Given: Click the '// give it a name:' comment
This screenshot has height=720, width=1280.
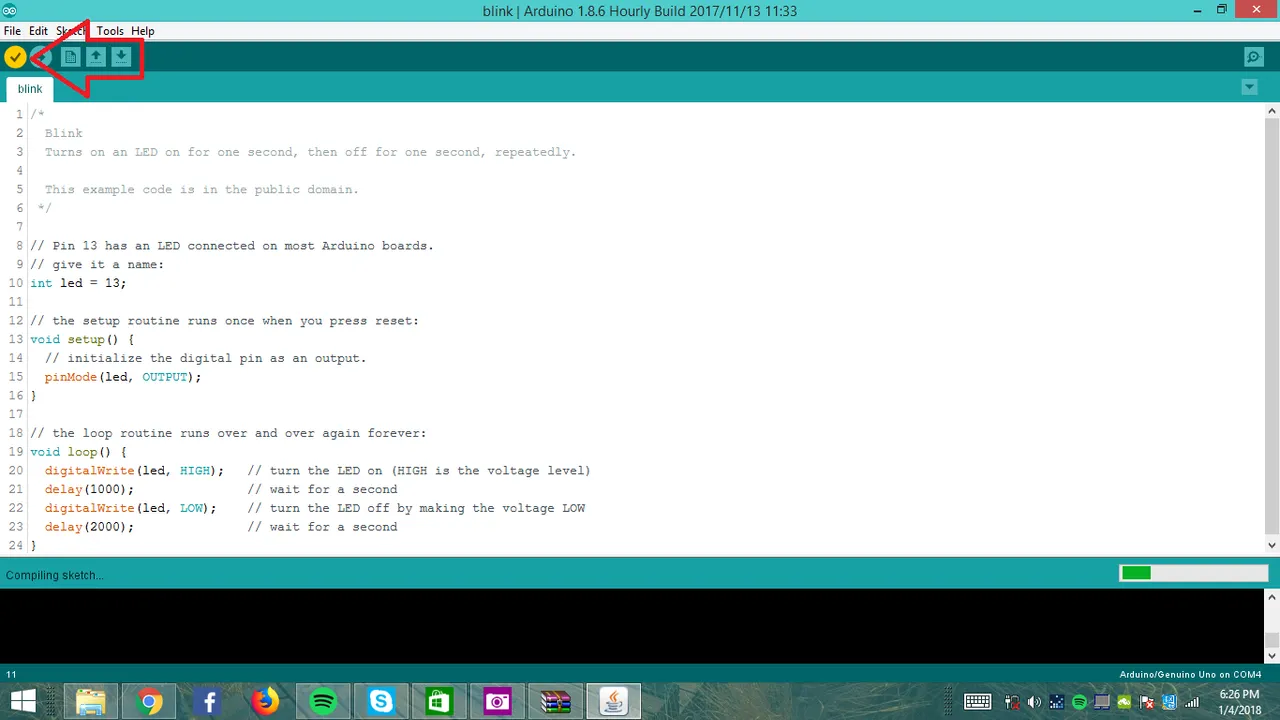Looking at the screenshot, I should [97, 264].
